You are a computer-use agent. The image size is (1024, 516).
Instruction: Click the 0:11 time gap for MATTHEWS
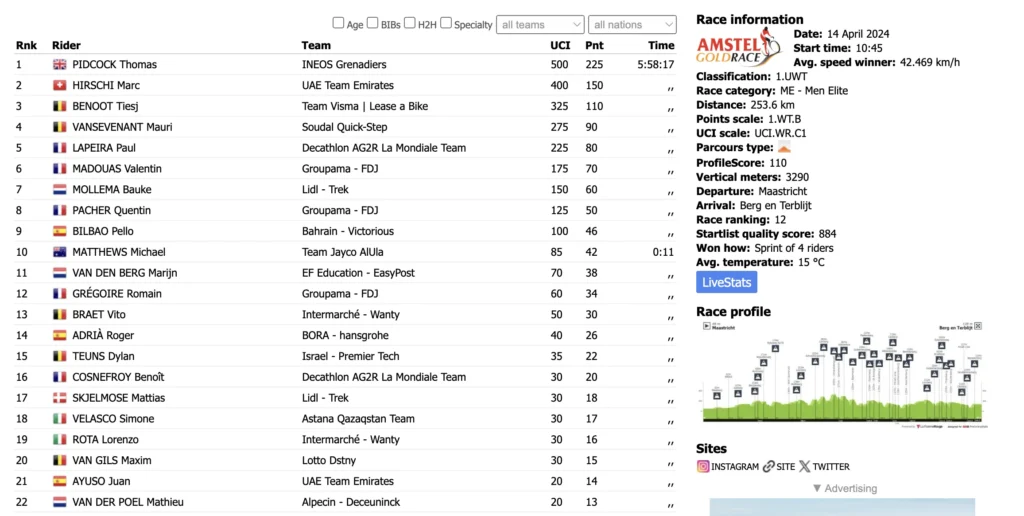pos(663,252)
